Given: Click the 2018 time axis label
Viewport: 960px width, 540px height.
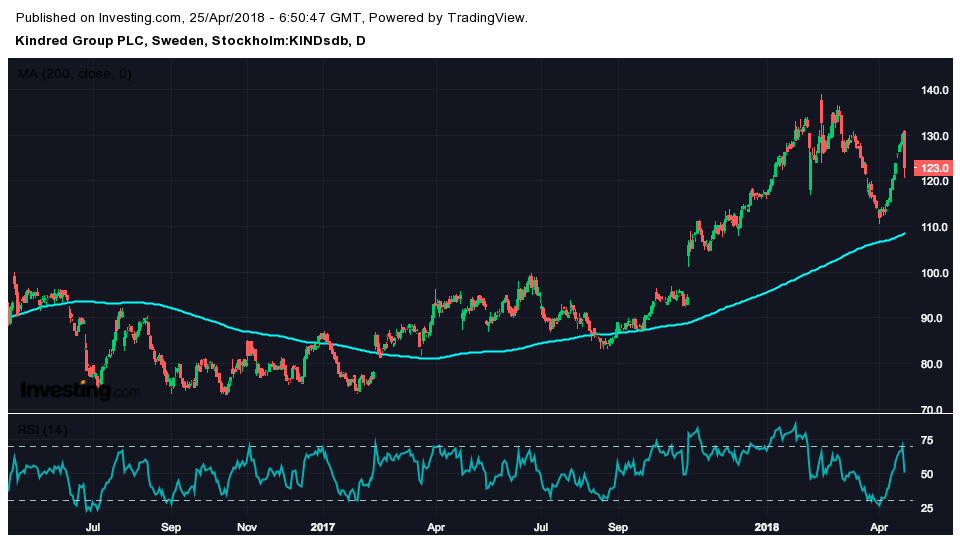Looking at the screenshot, I should click(767, 527).
